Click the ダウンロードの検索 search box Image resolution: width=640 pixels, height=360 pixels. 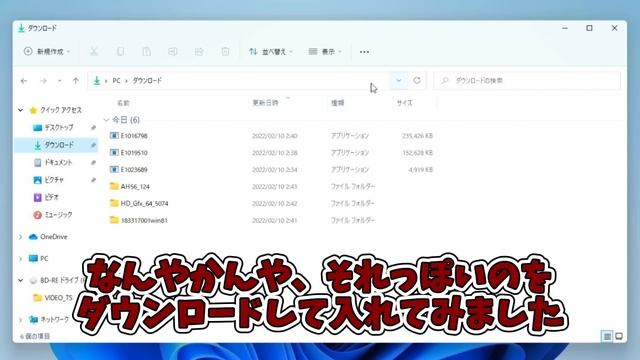coord(527,81)
